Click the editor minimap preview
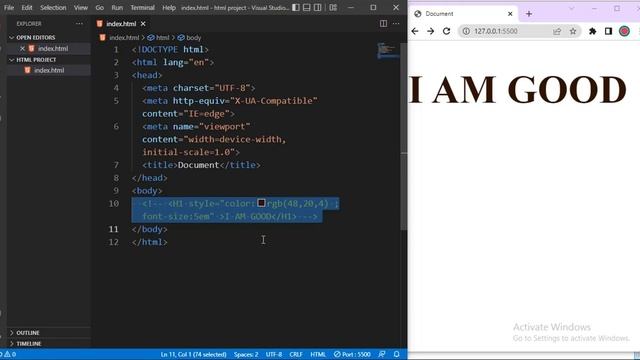Screen dimensions: 640x360 387,51
